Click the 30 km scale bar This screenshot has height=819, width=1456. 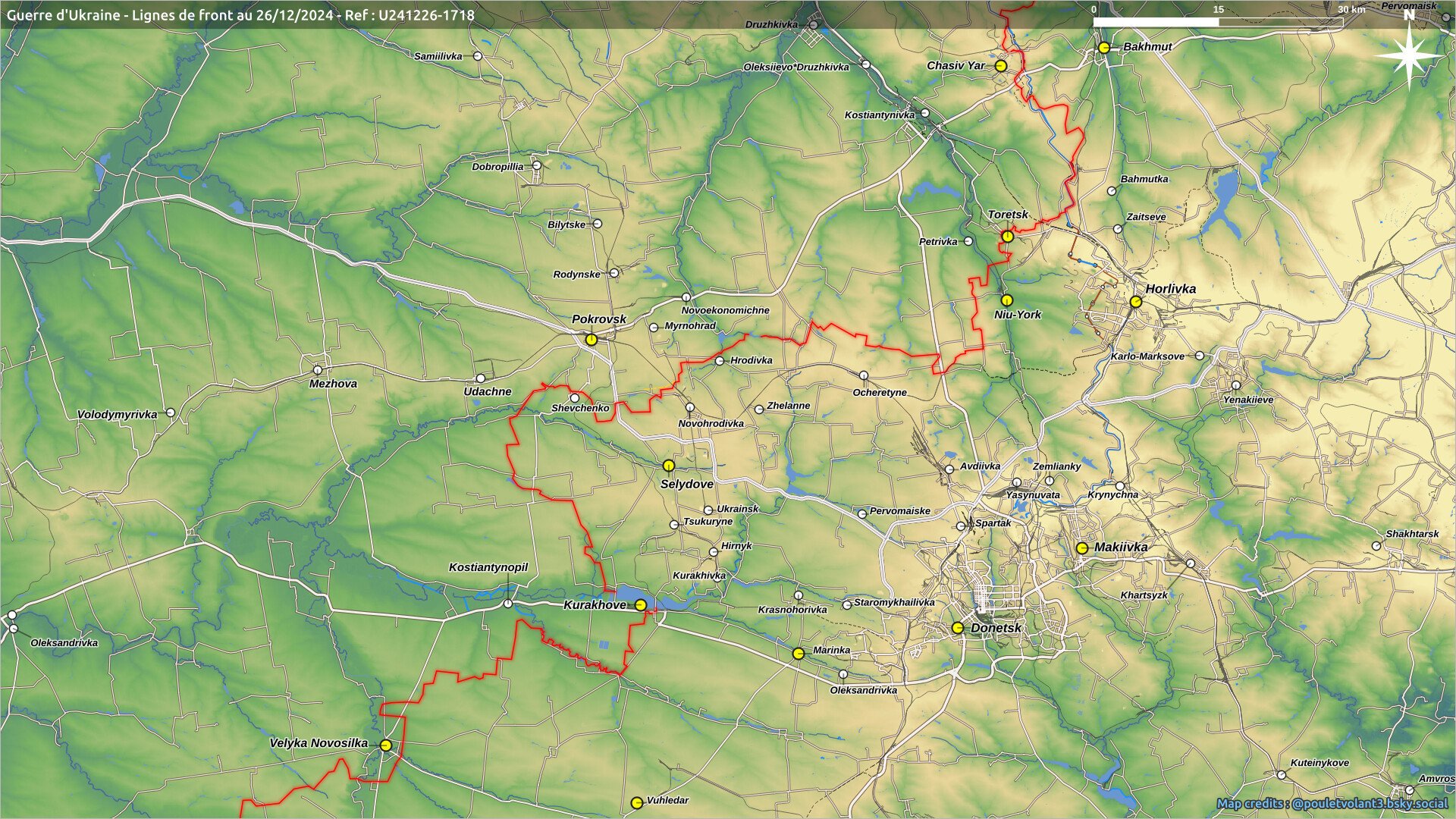pyautogui.click(x=1218, y=22)
